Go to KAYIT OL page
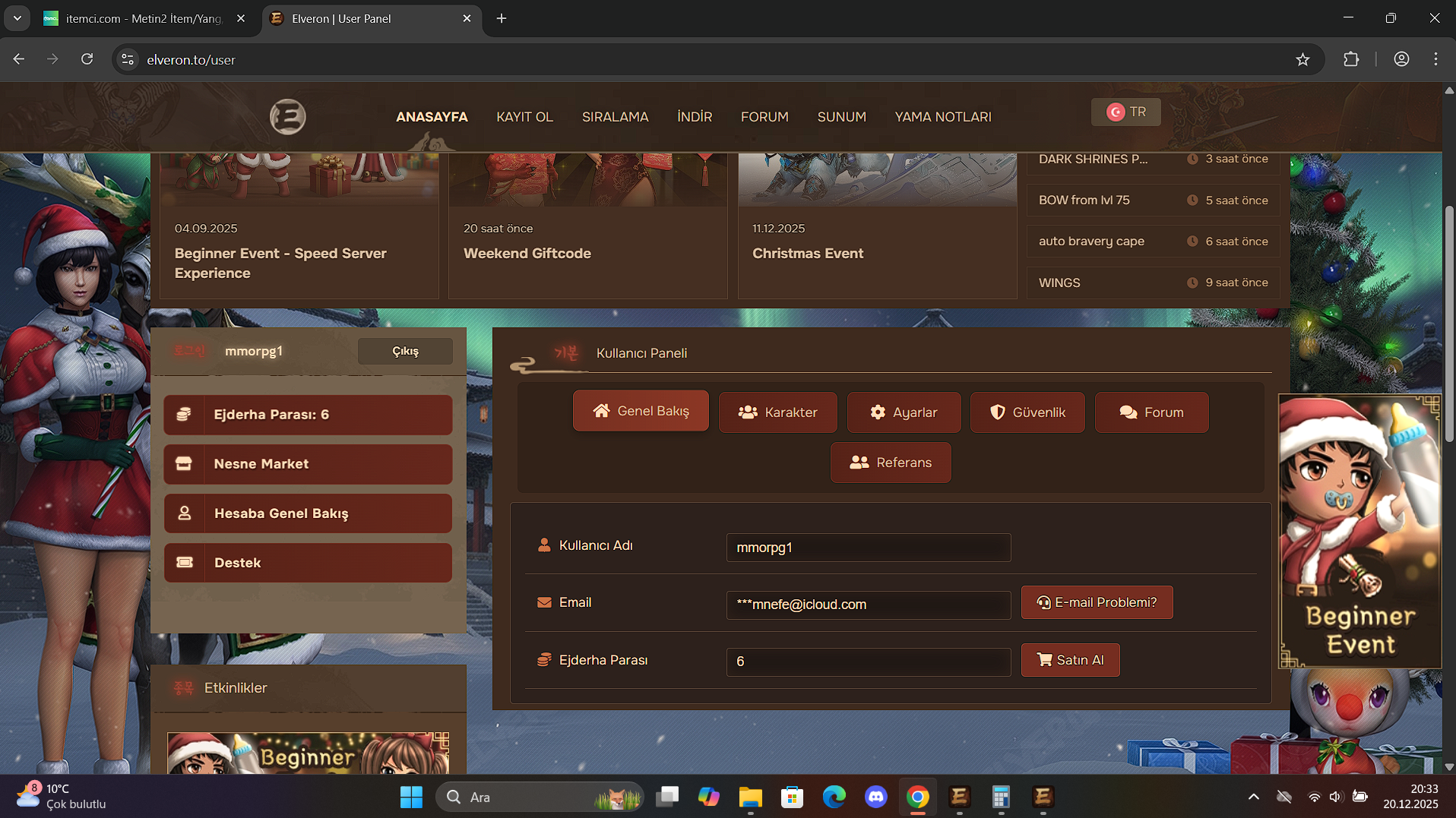 click(524, 117)
